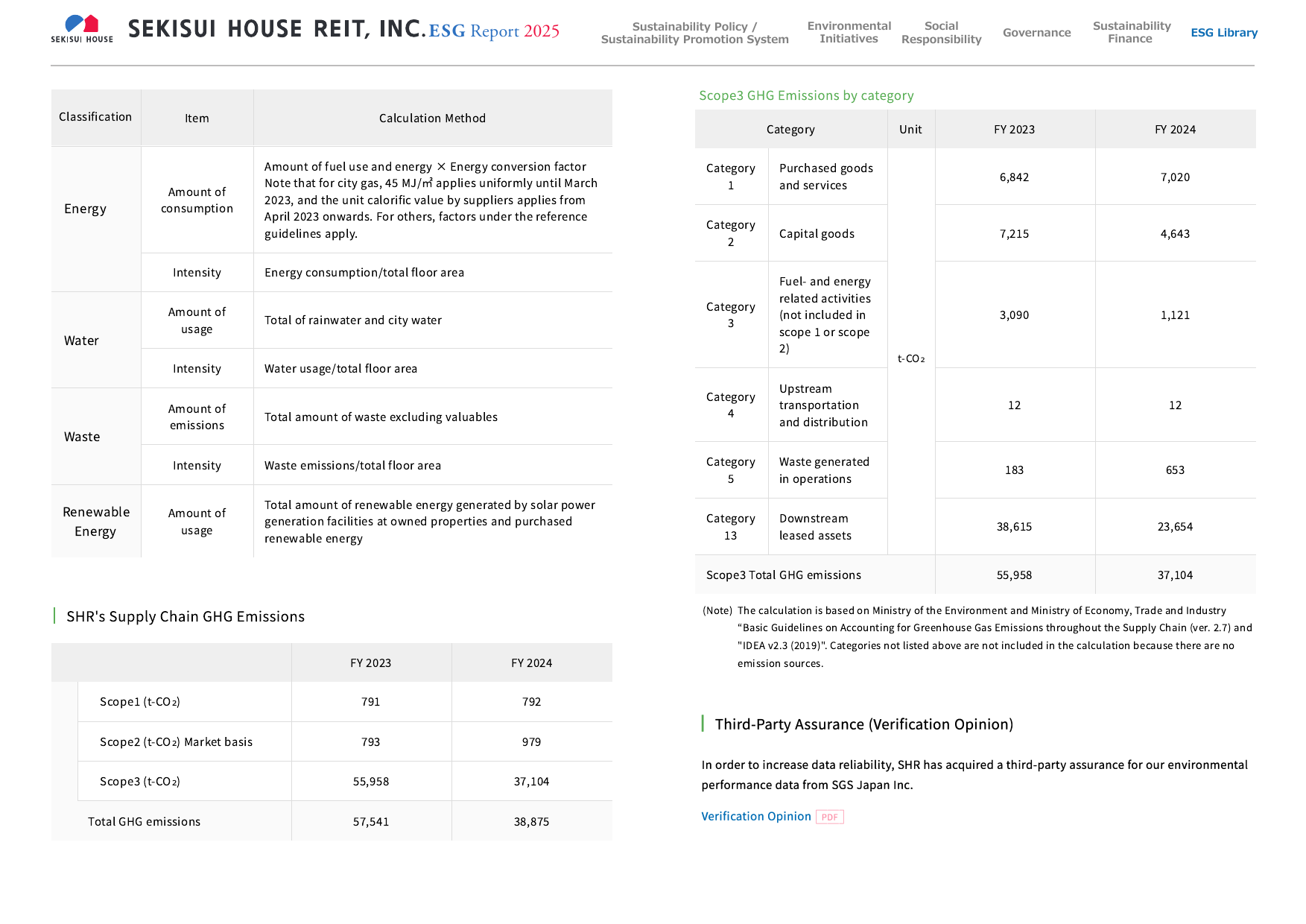Viewport: 1306px width, 924px height.
Task: Click the Scope3 Total GHG emissions label
Action: [784, 575]
